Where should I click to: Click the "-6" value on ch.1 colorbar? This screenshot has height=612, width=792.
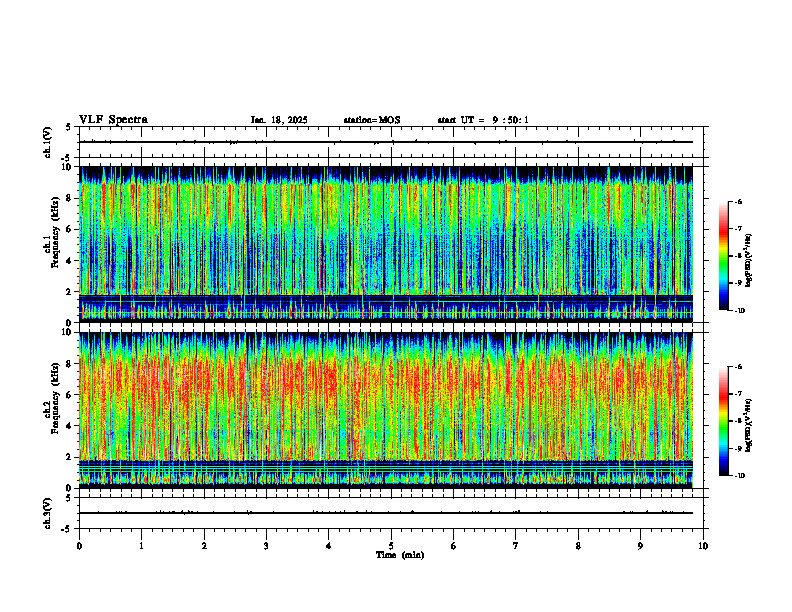pos(738,202)
